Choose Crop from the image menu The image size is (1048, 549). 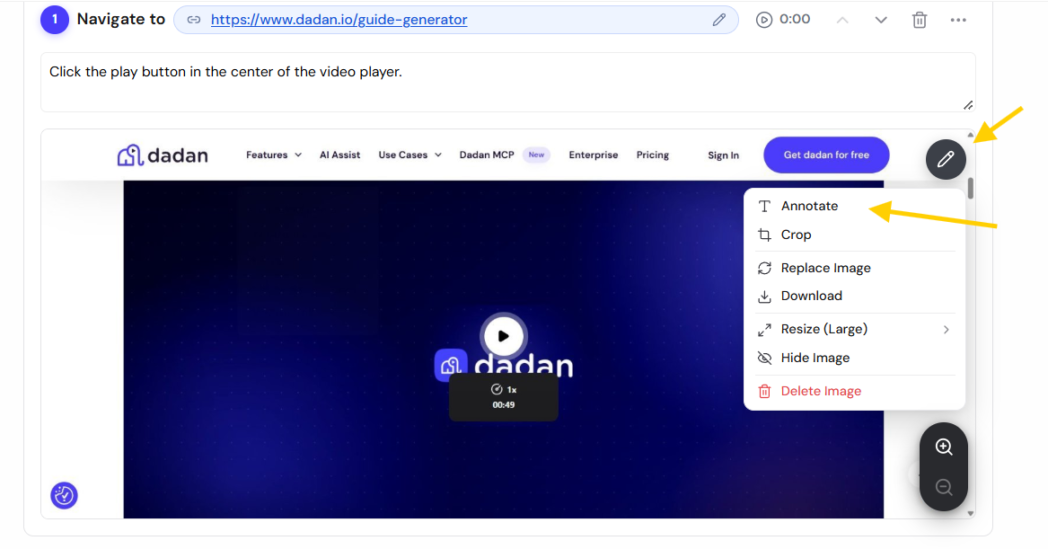coord(854,235)
